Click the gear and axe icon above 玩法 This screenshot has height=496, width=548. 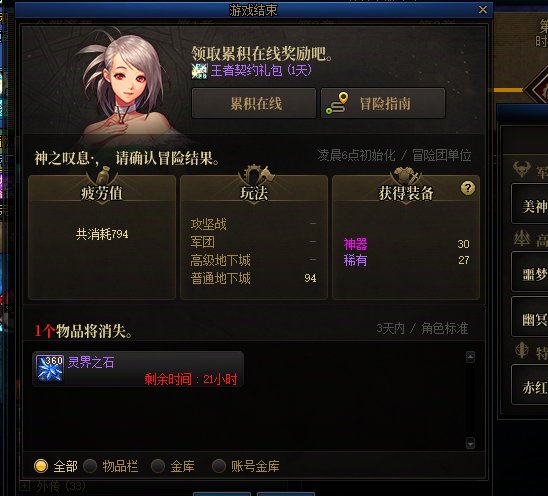tap(256, 174)
